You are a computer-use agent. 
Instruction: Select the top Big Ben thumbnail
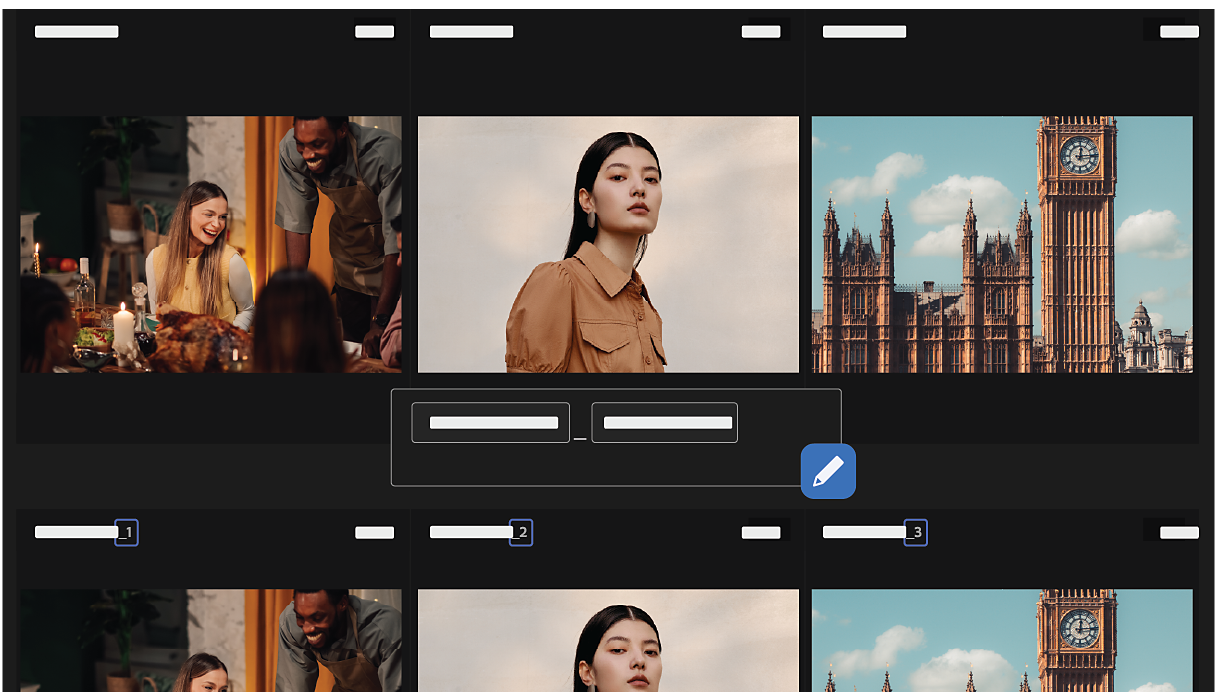(x=1002, y=244)
